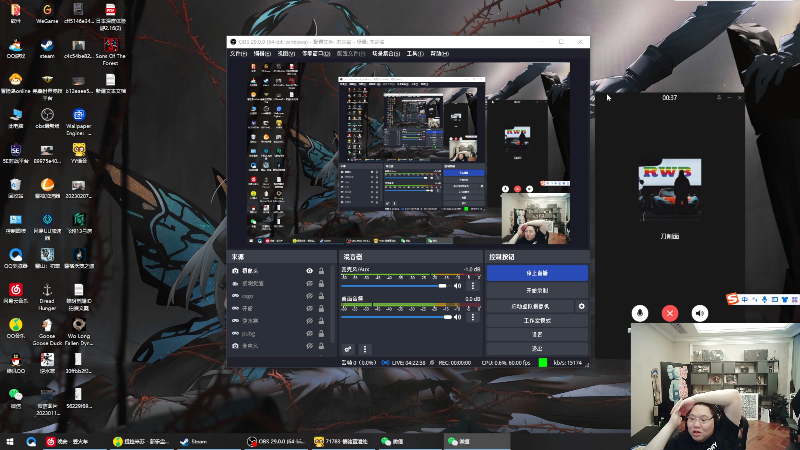The image size is (800, 450).
Task: Mute the 桌面音频 speaker icon
Action: pyautogui.click(x=457, y=317)
